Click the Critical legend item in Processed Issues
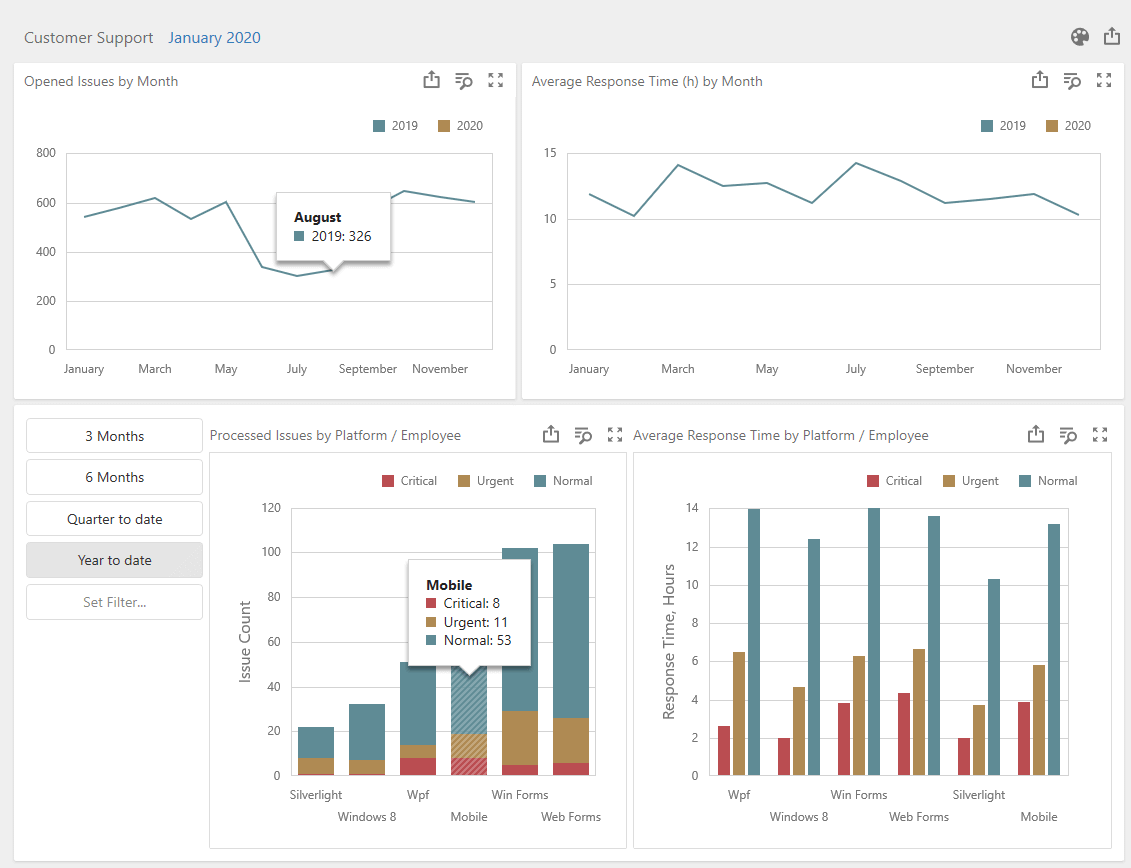The width and height of the screenshot is (1131, 868). pos(409,481)
